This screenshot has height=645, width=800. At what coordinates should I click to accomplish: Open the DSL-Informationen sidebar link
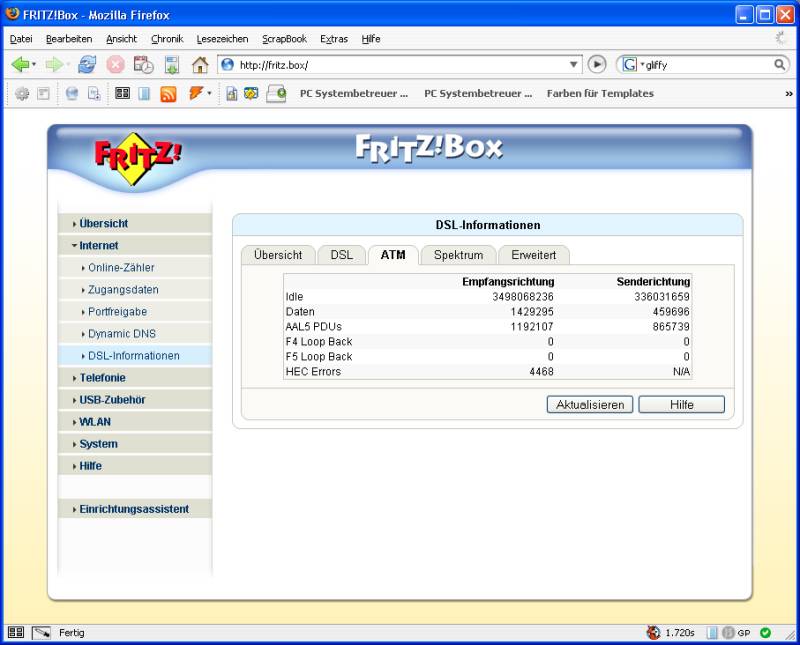135,356
